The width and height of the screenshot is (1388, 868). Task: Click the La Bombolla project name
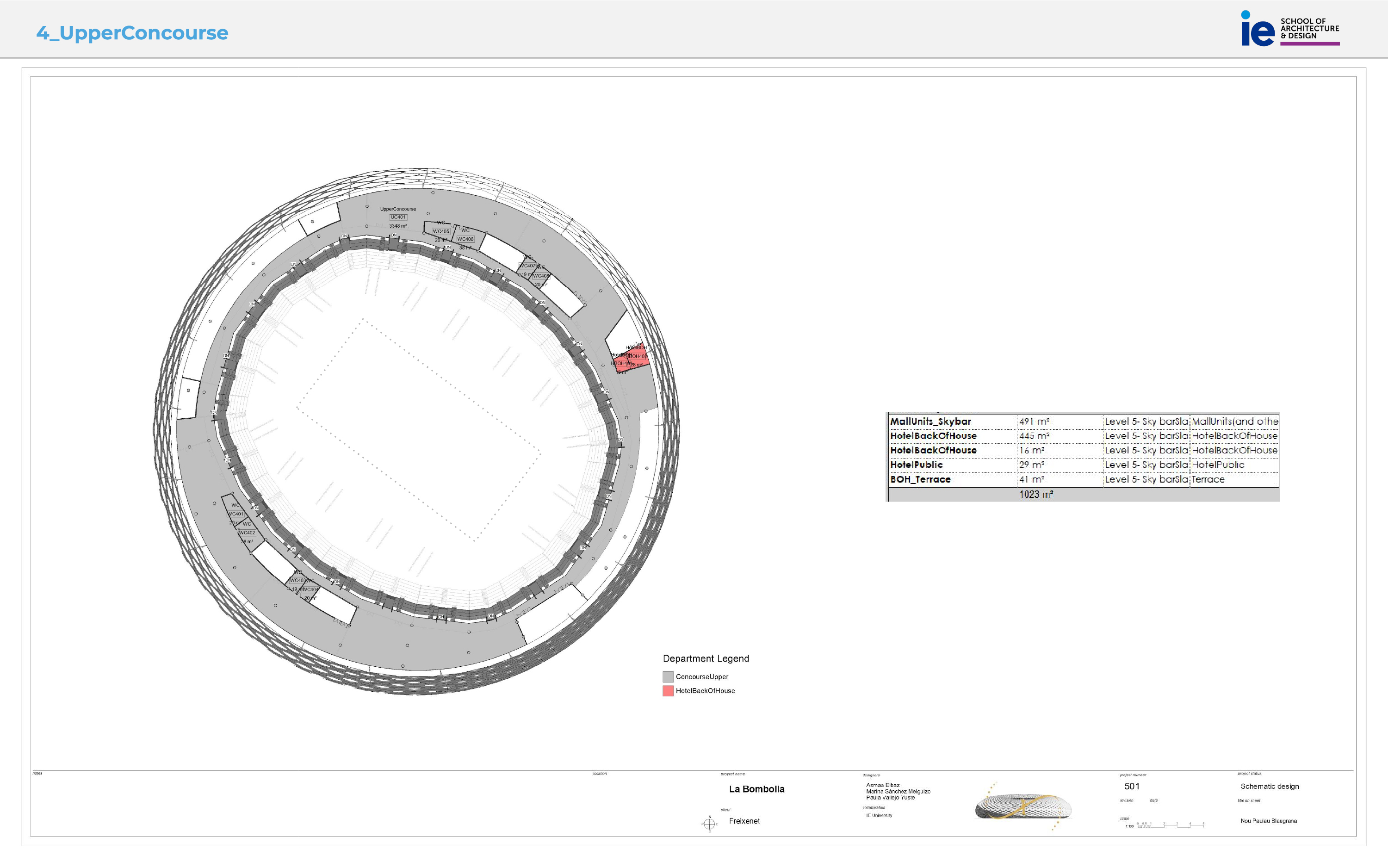point(756,789)
